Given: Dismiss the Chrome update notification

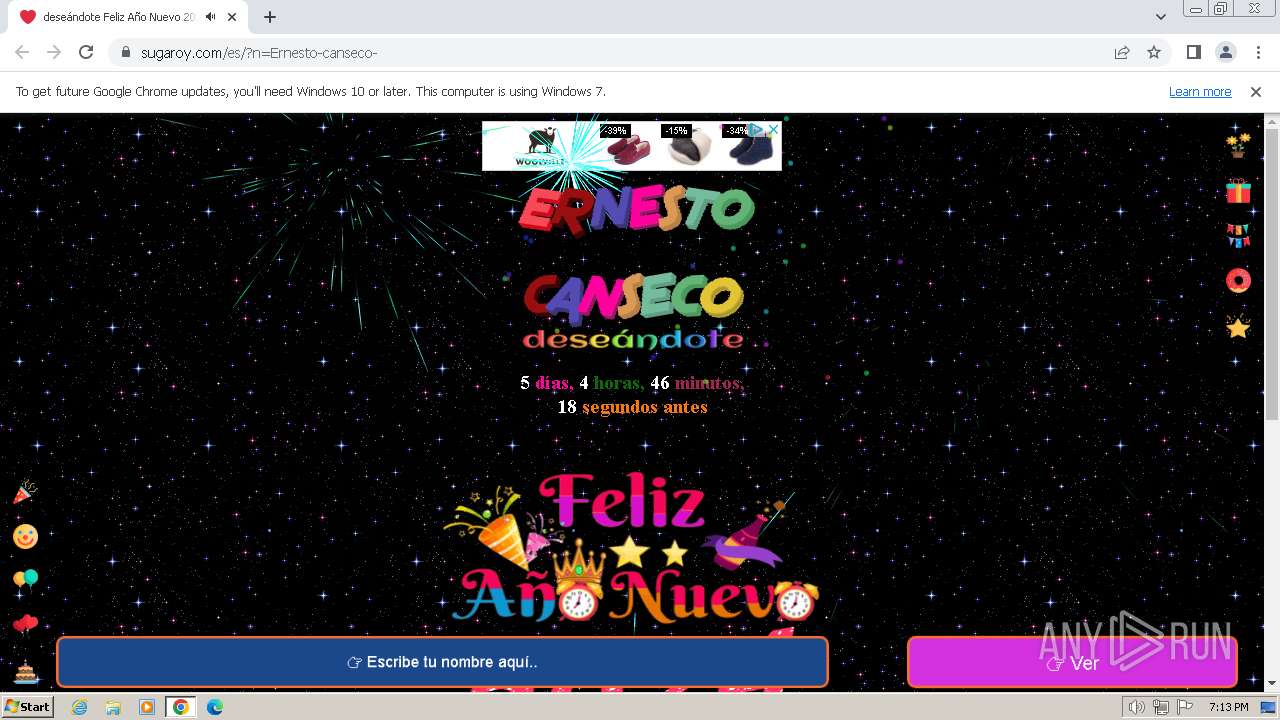Looking at the screenshot, I should tap(1256, 91).
